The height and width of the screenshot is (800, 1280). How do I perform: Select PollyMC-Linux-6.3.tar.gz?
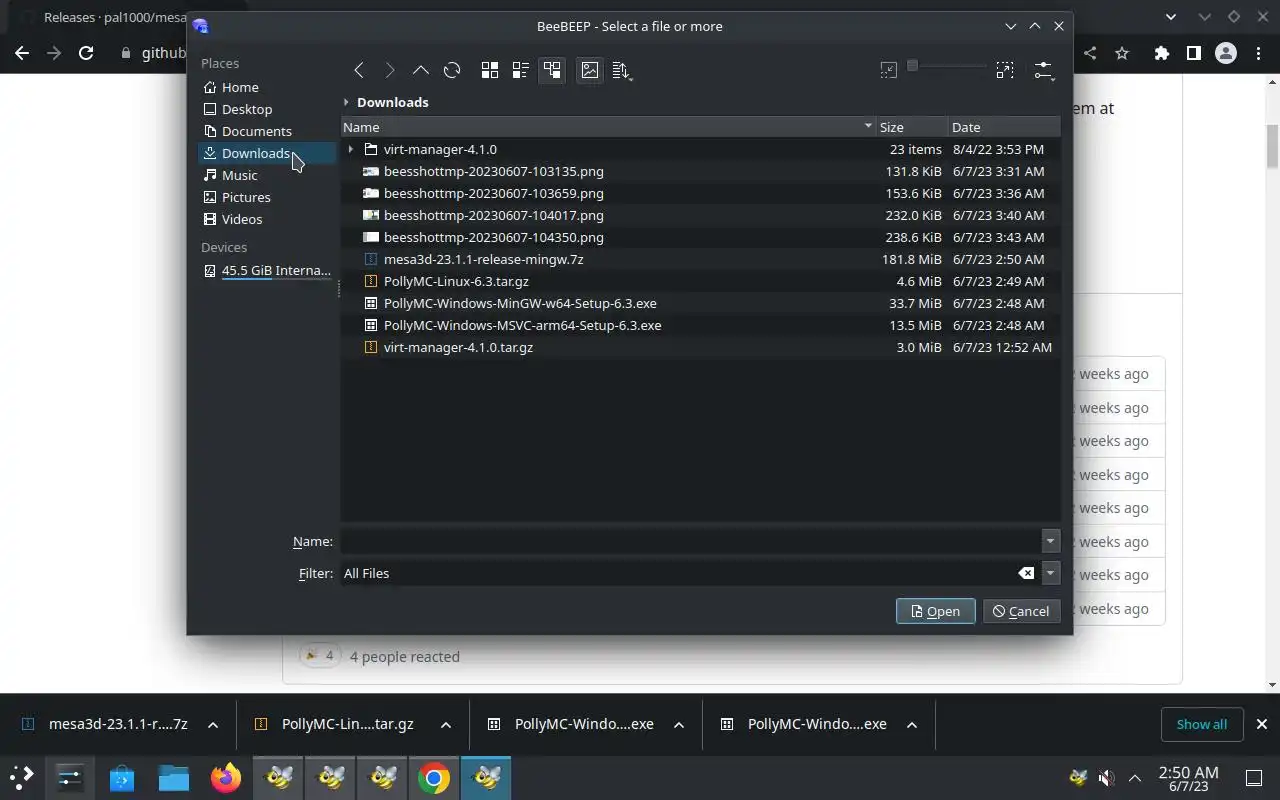pyautogui.click(x=700, y=281)
